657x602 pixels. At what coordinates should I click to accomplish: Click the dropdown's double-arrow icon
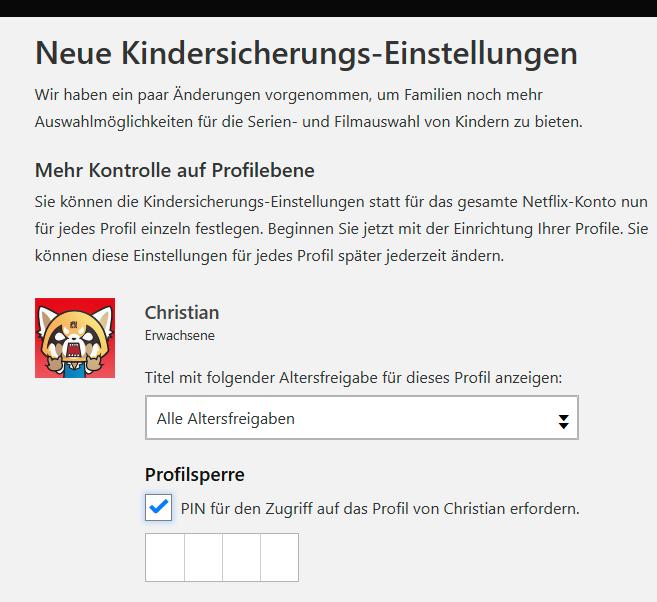[563, 421]
